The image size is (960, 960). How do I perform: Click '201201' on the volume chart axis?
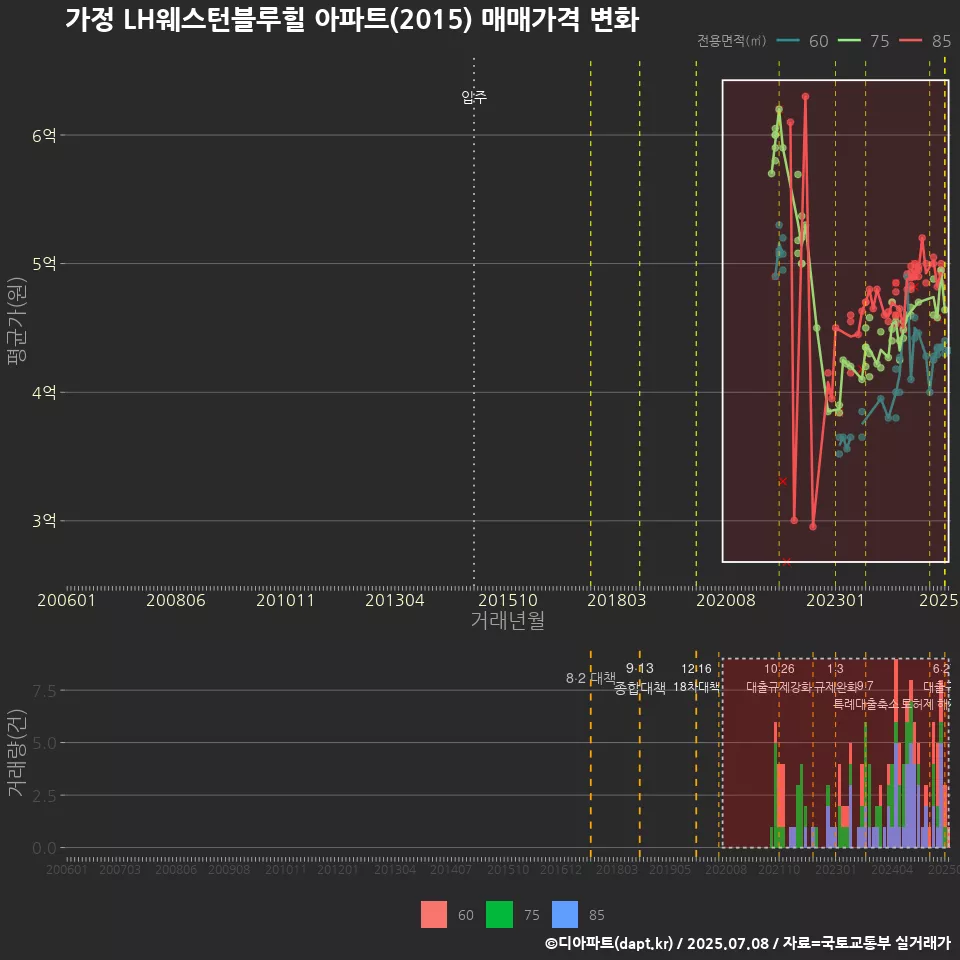(x=337, y=869)
